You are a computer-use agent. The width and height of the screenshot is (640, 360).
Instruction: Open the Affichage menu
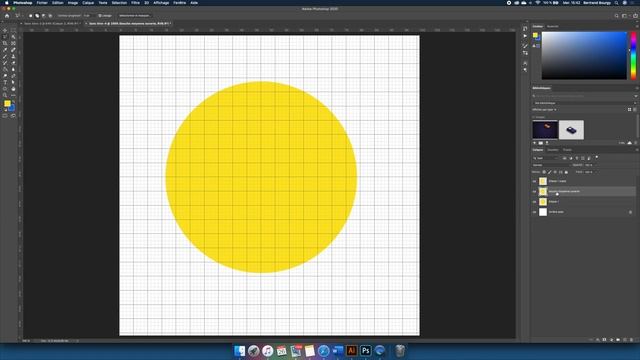(x=161, y=3)
